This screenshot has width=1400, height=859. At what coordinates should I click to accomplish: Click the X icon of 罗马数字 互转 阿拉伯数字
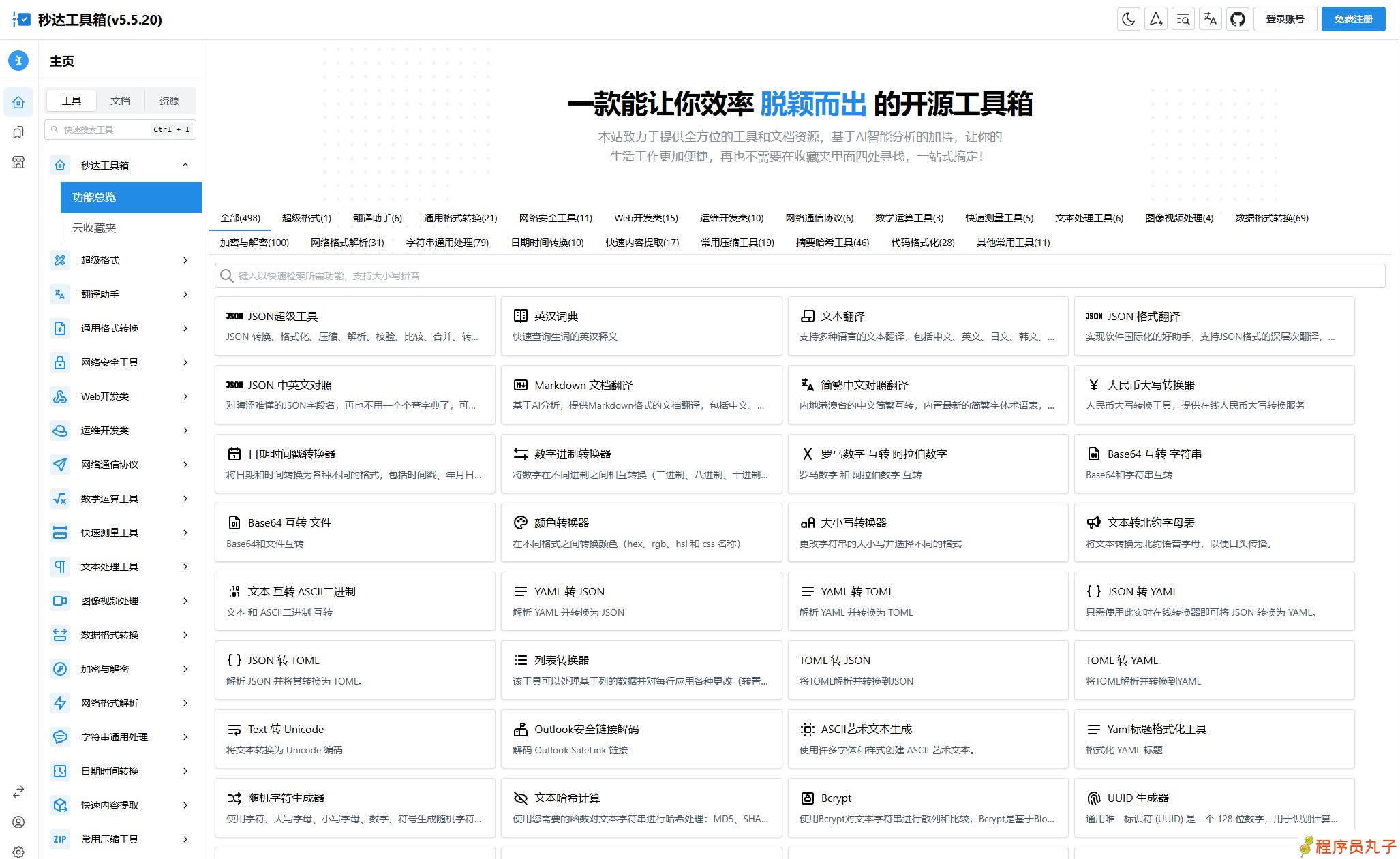(808, 454)
